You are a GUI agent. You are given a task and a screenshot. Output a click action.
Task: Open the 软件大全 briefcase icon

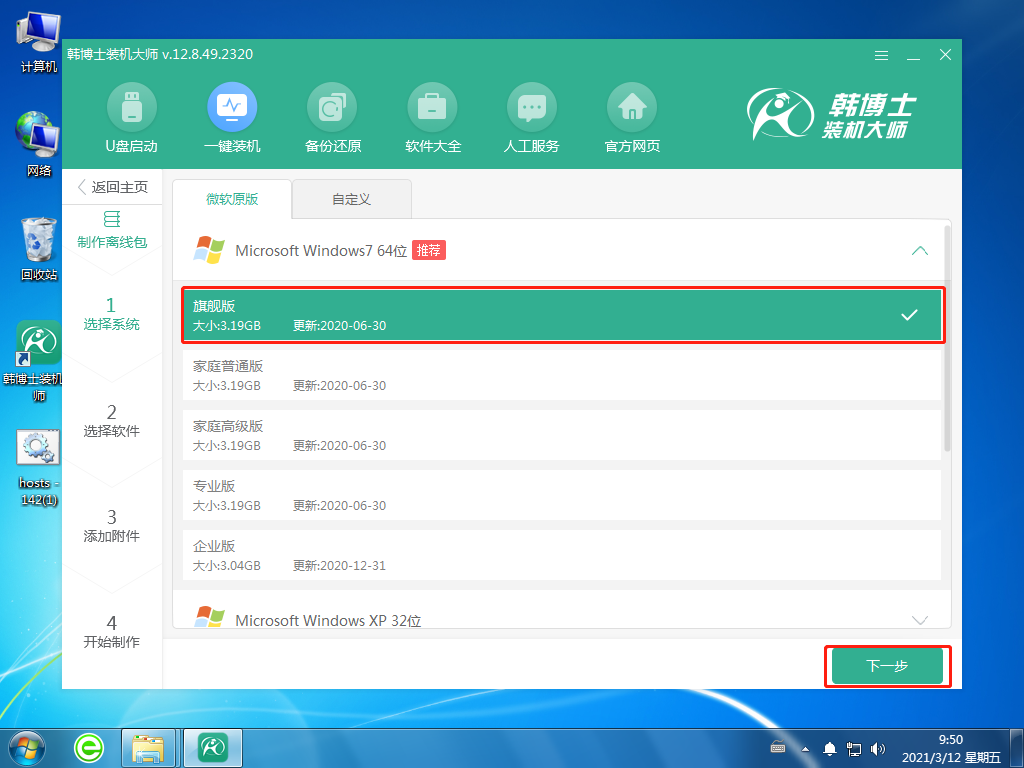pos(432,106)
